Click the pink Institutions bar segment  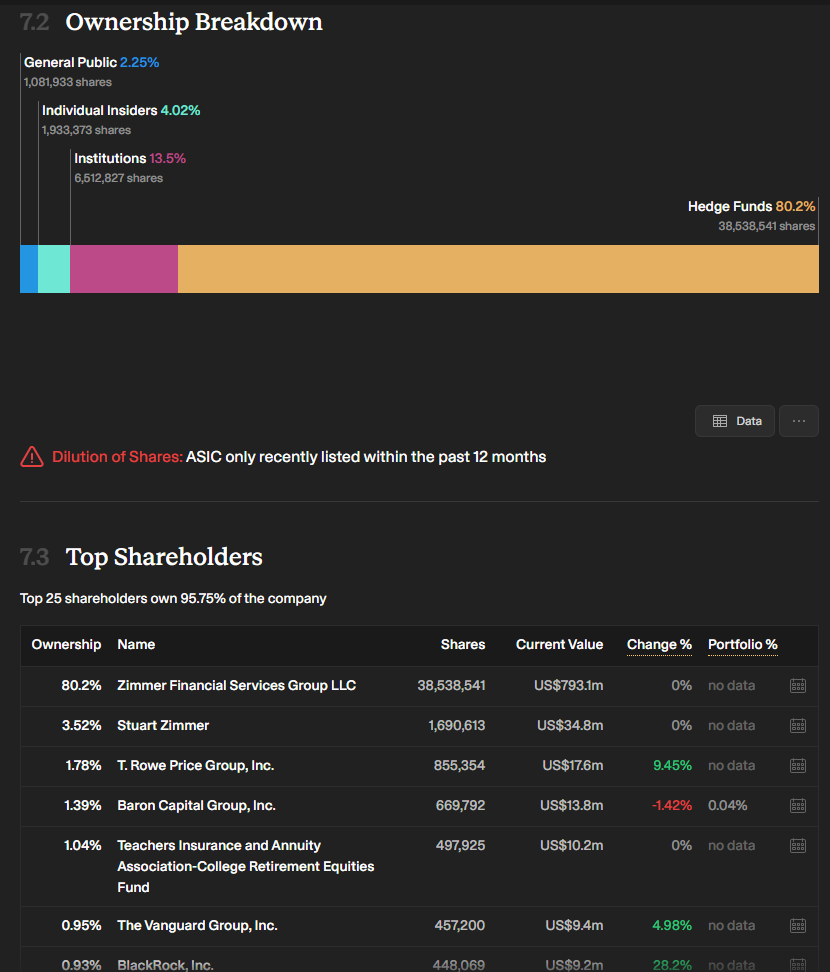[x=124, y=269]
